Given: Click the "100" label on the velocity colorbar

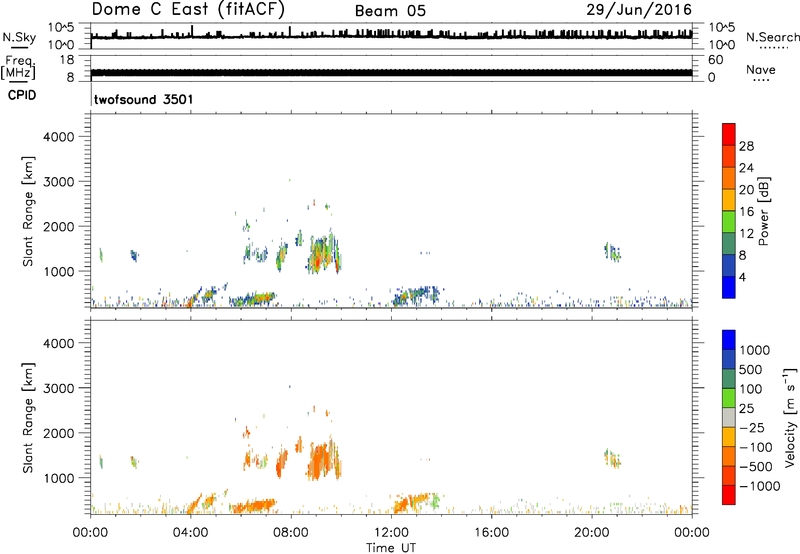Looking at the screenshot, I should pos(751,389).
